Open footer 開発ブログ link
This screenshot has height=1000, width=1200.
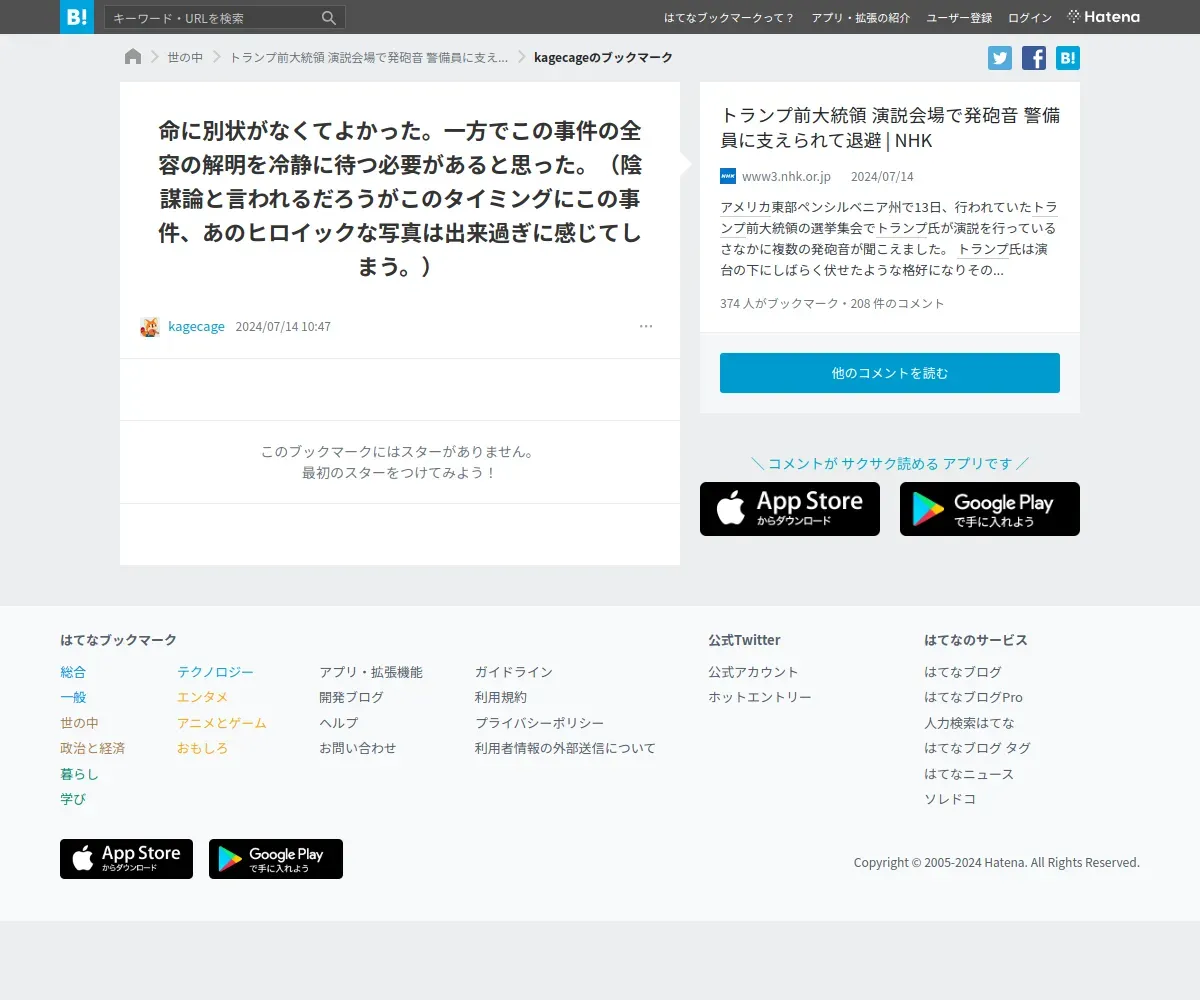tap(351, 697)
